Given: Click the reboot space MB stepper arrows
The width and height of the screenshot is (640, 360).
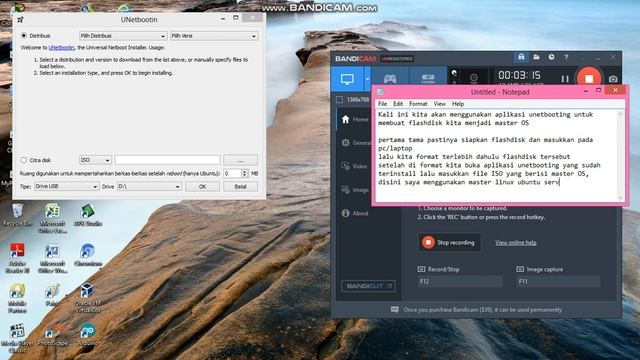Looking at the screenshot, I should [244, 173].
